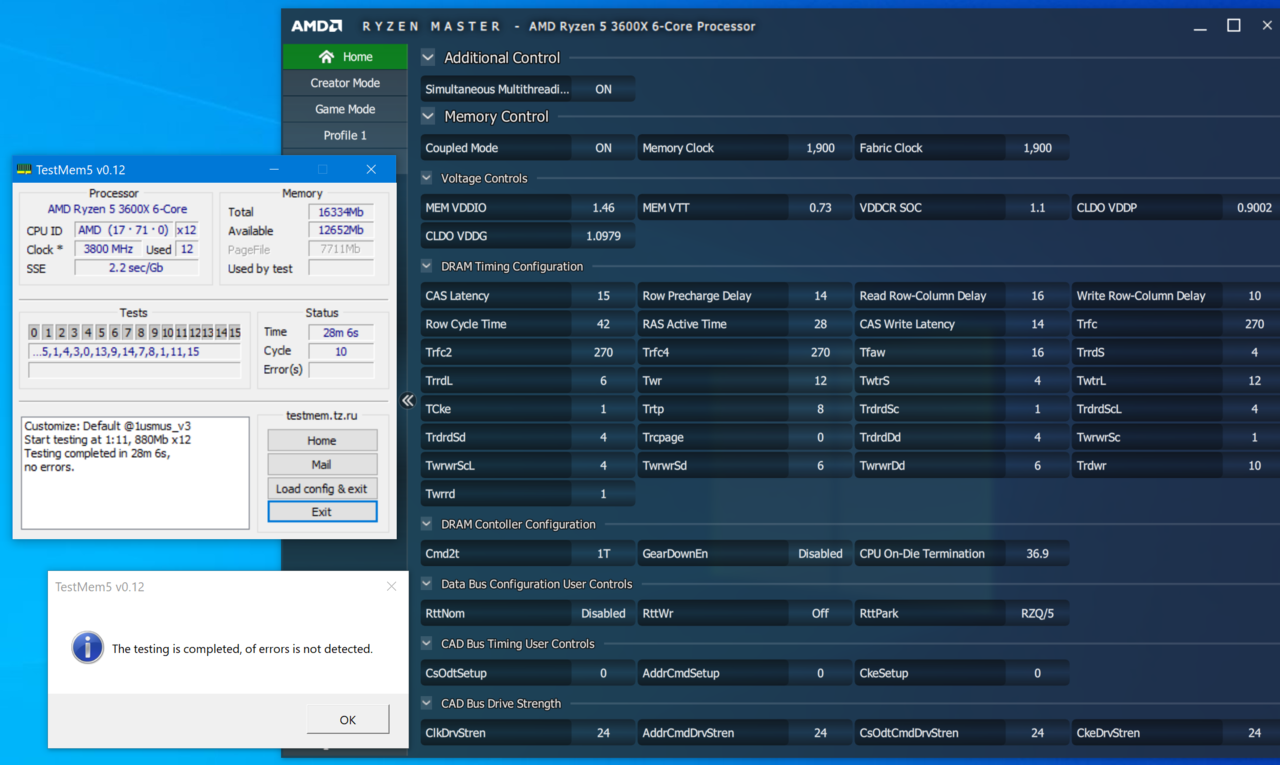Collapse Data Bus Configuration User Controls
Screen dimensions: 1280x765
pos(427,584)
